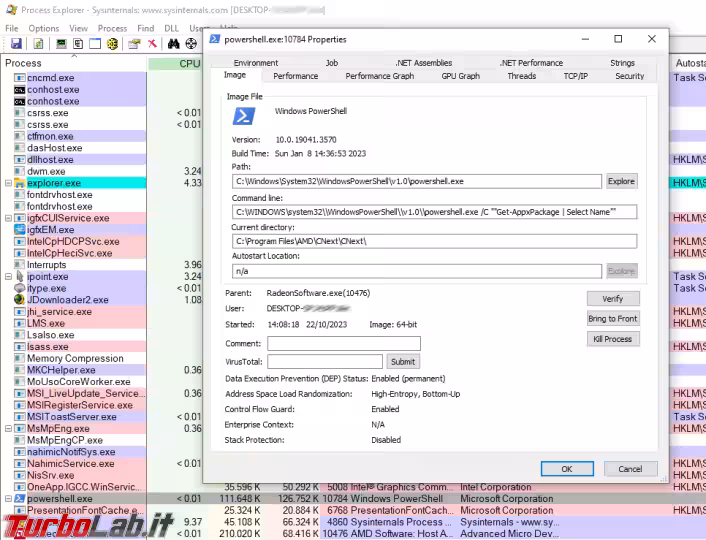Click the Properties toolbar icon

(134, 44)
